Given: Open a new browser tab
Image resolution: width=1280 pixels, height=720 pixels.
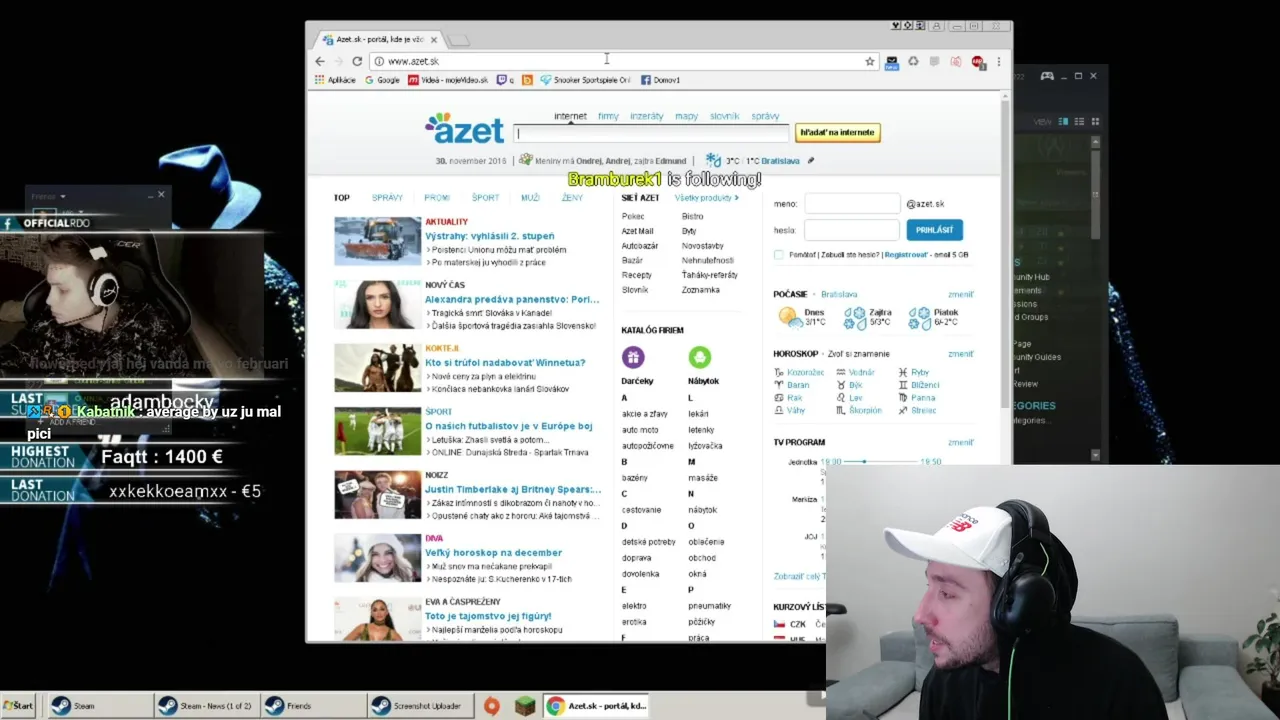Looking at the screenshot, I should tap(458, 40).
